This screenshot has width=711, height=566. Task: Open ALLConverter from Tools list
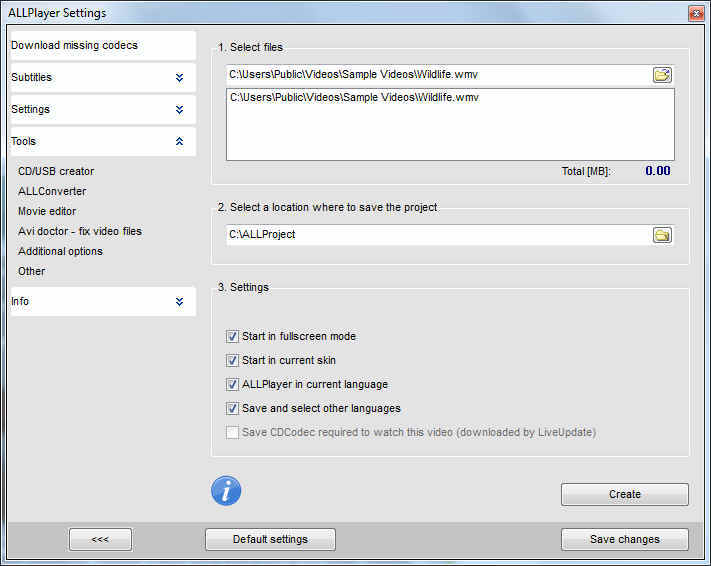pos(52,191)
